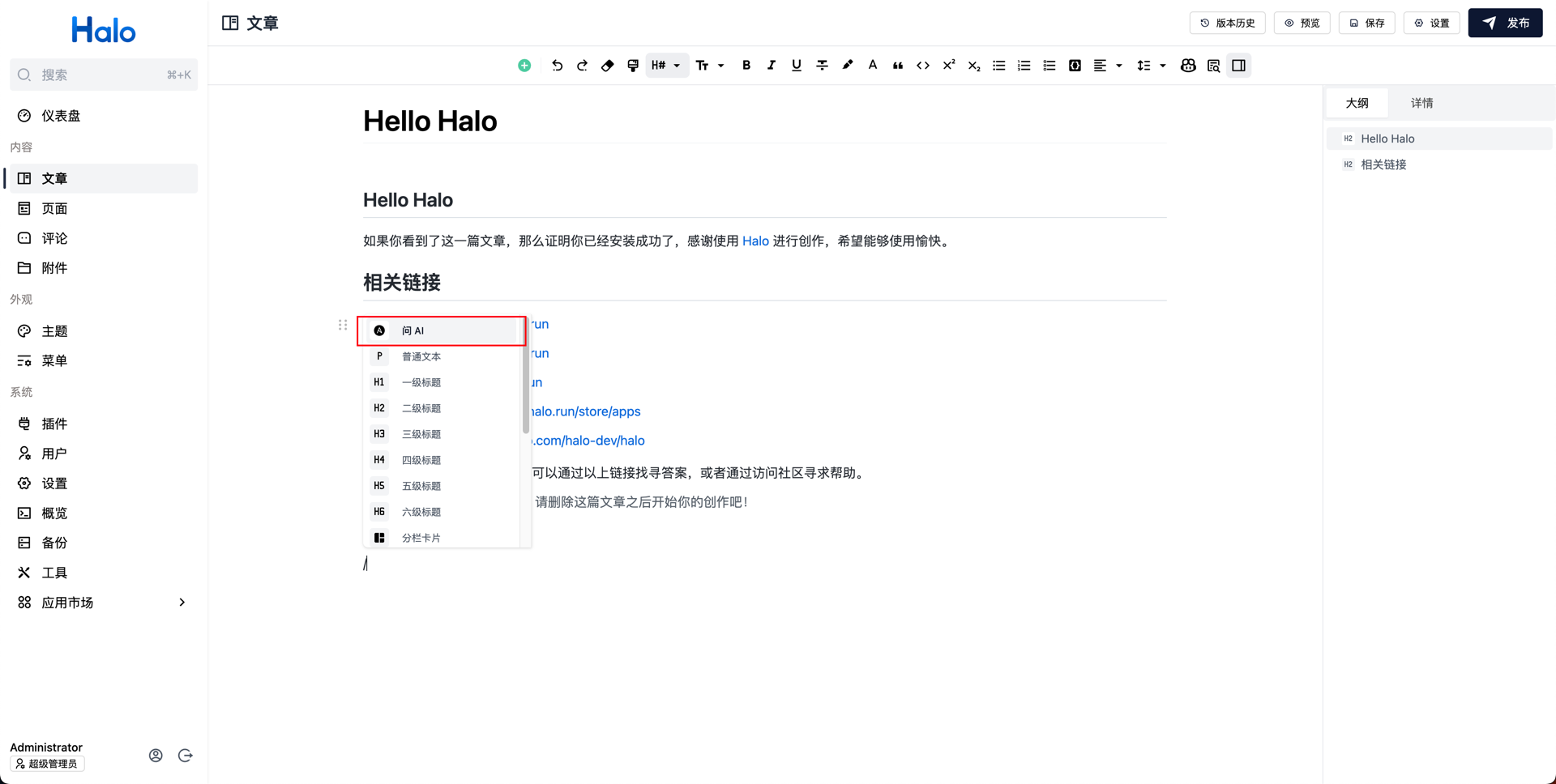1556x784 pixels.
Task: Open 页面 pages in sidebar
Action: click(x=104, y=208)
